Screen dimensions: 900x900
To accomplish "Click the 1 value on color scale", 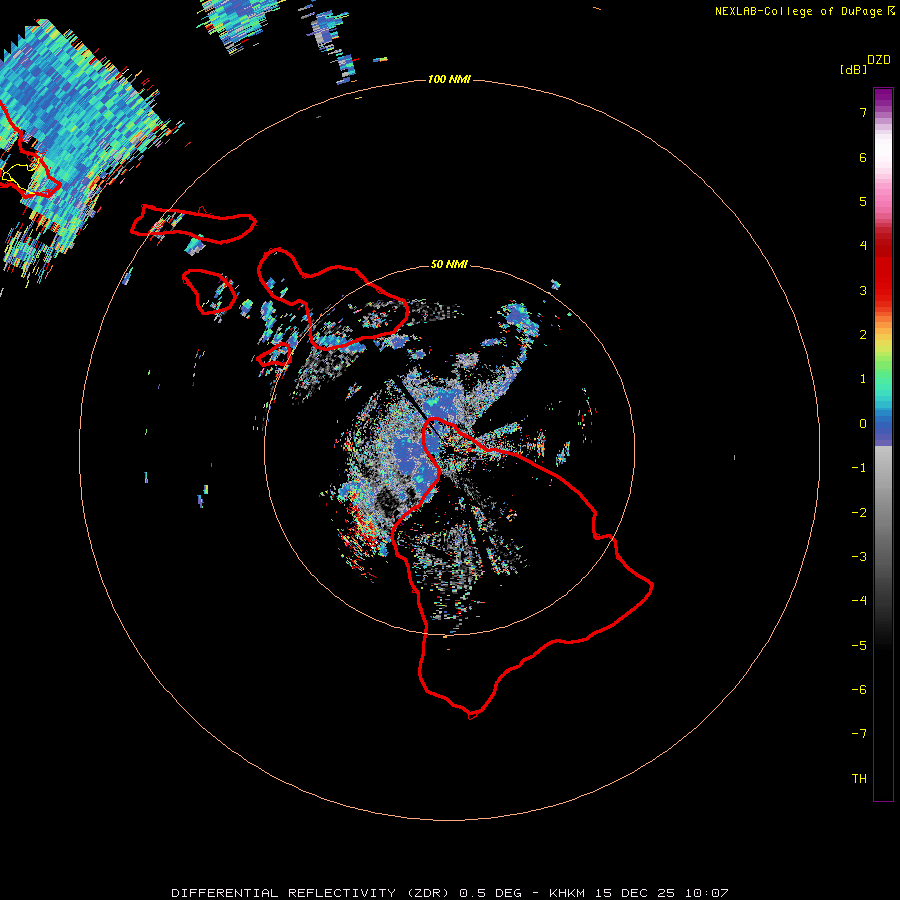I will [863, 379].
